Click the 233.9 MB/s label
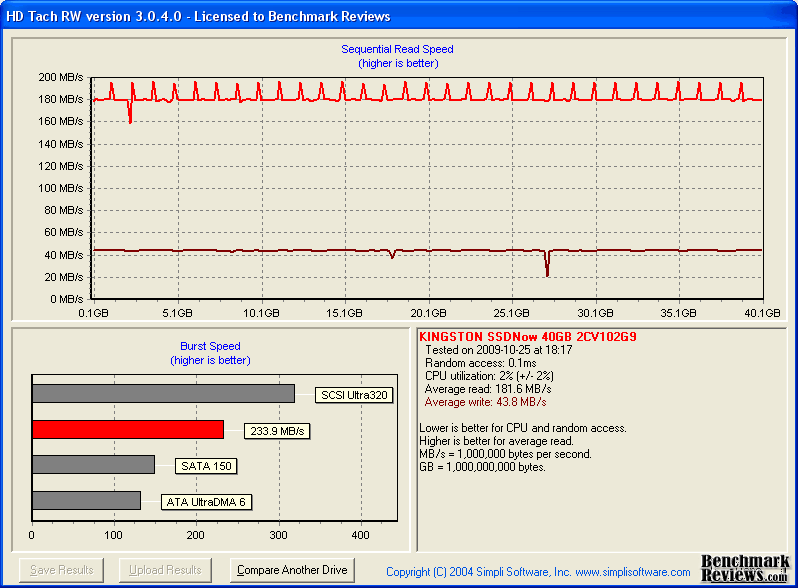The height and width of the screenshot is (588, 798). coord(277,431)
